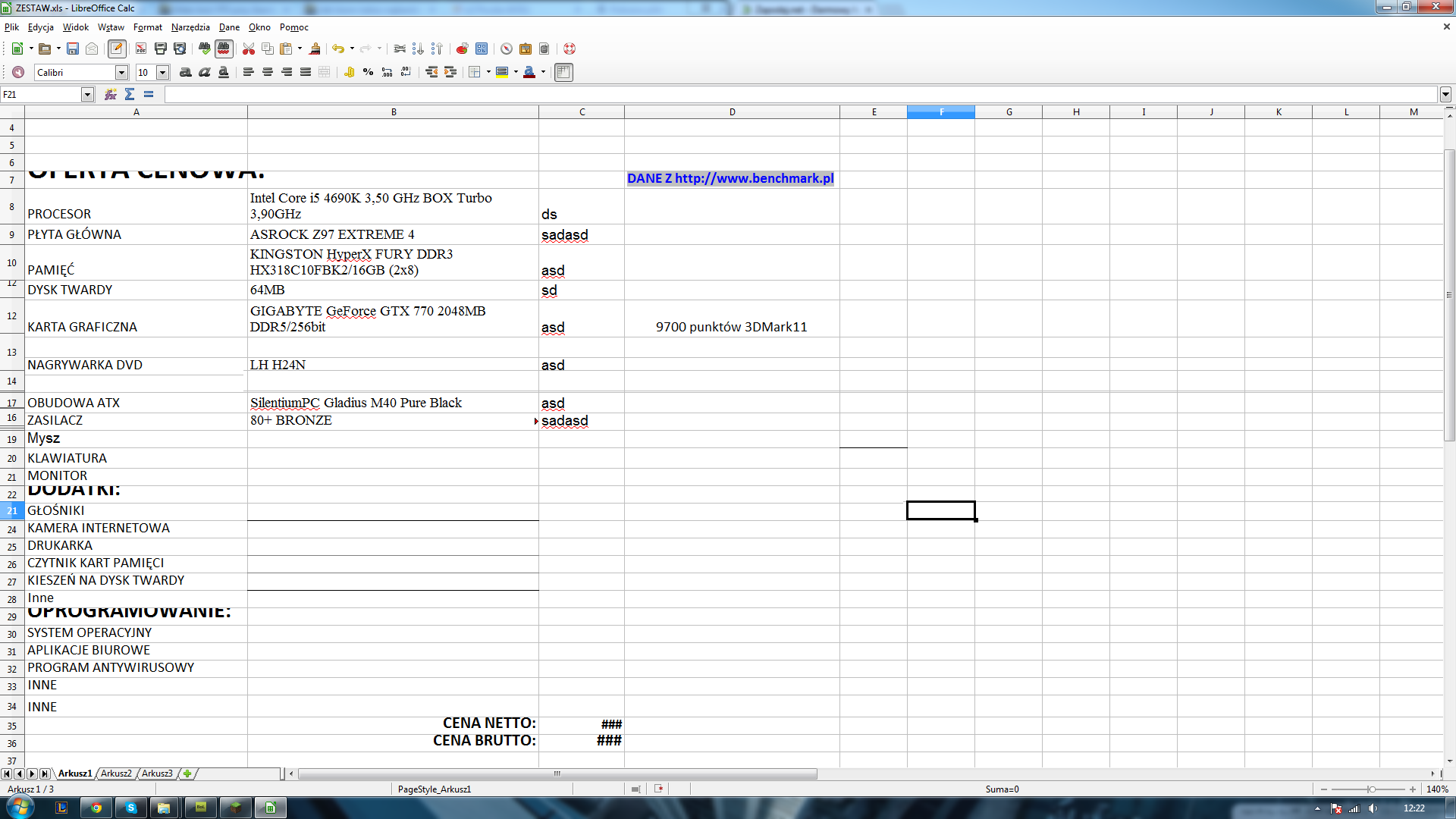Sort the data descending
This screenshot has width=1456, height=819.
[x=437, y=49]
